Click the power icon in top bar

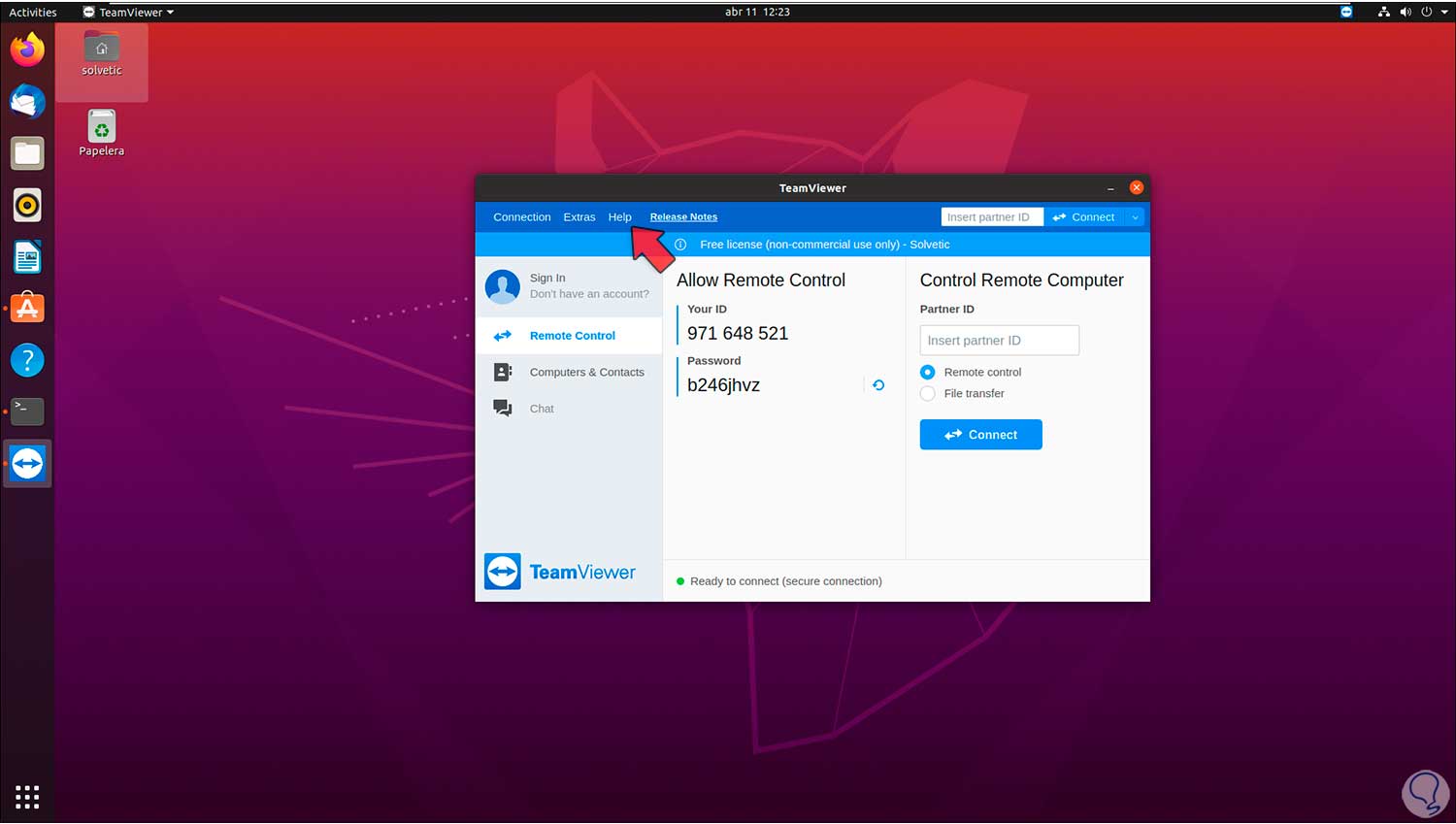[x=1426, y=12]
